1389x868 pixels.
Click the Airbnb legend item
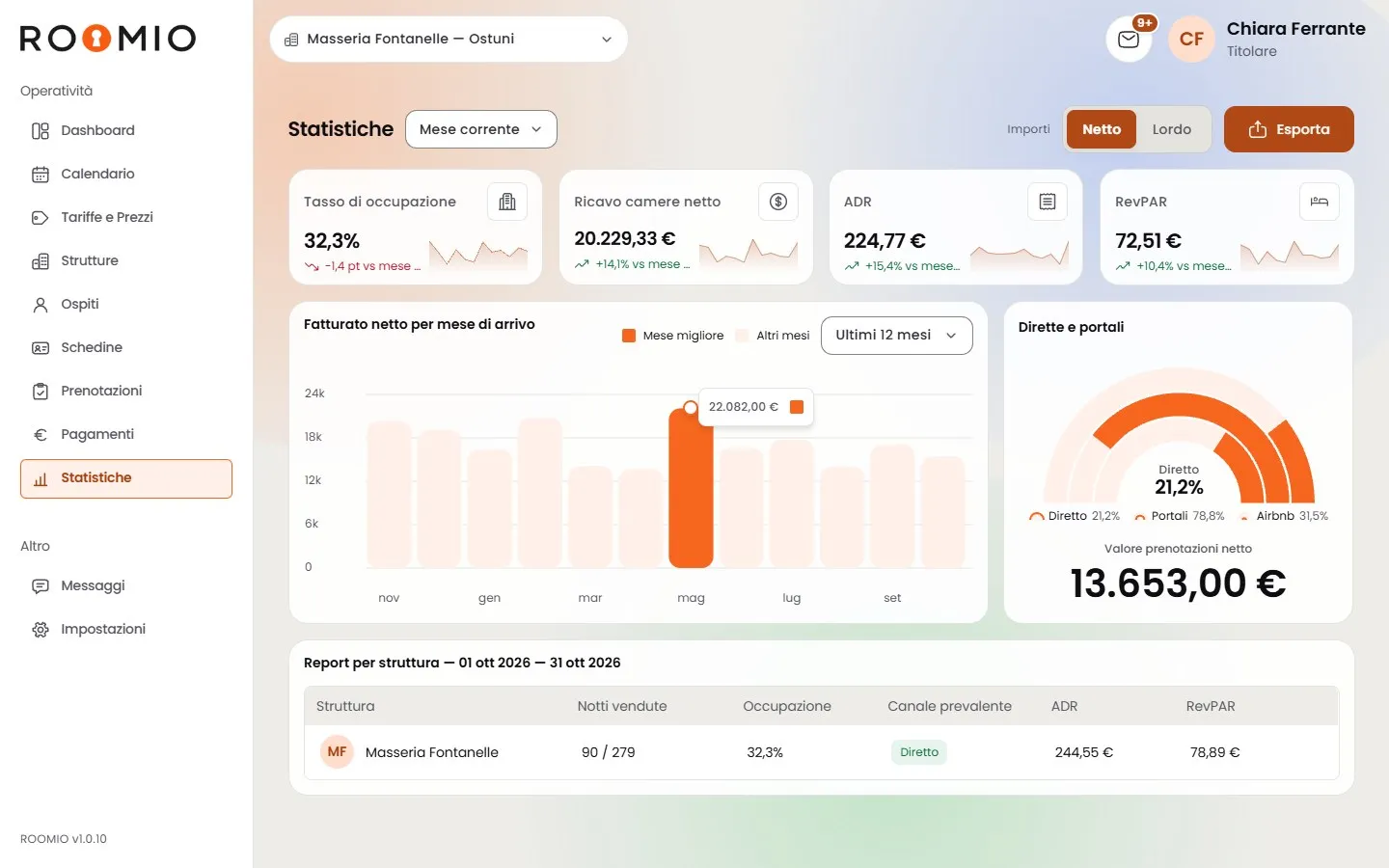[x=1284, y=516]
